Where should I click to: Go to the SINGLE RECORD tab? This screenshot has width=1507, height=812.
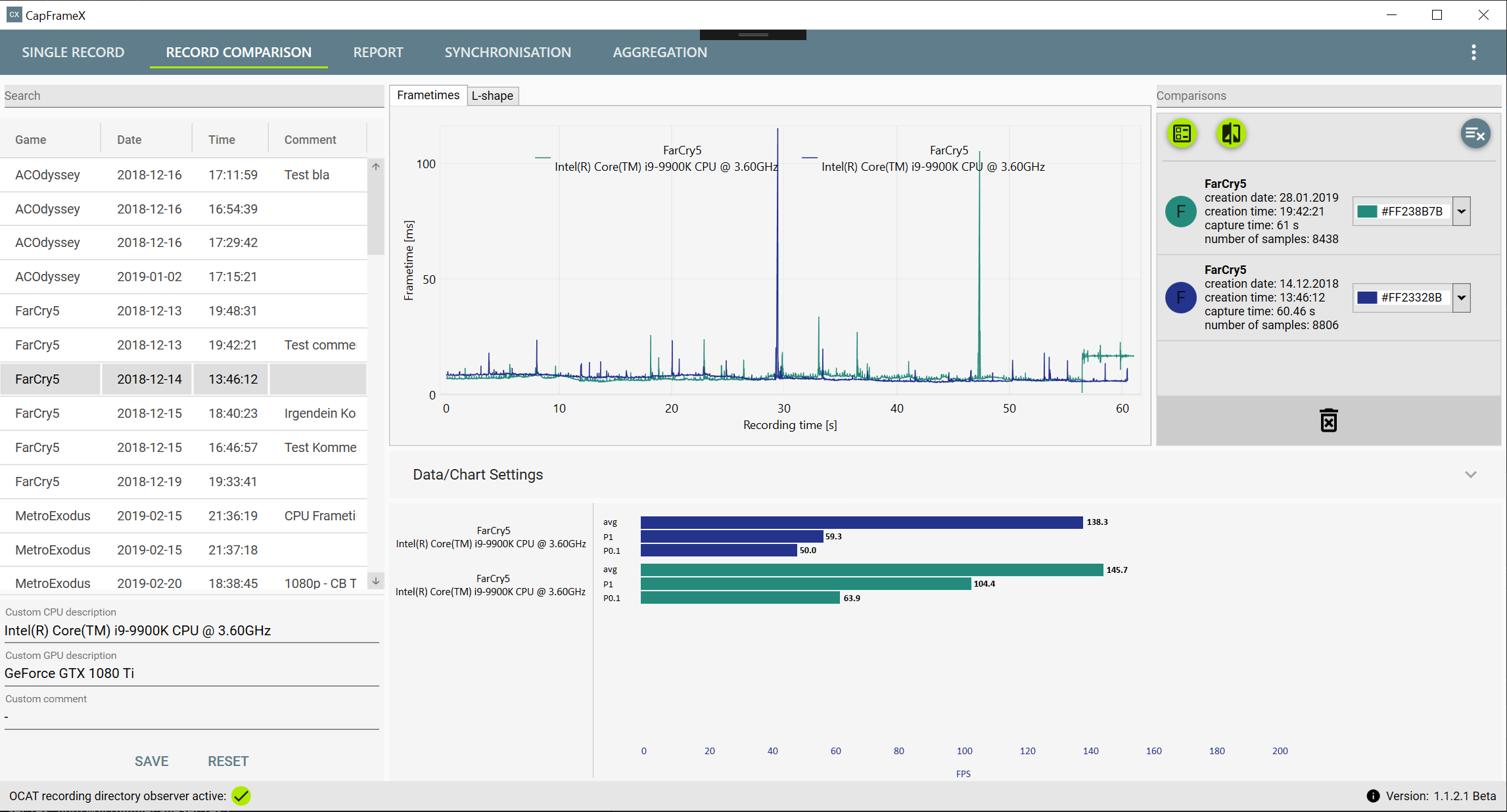click(73, 53)
